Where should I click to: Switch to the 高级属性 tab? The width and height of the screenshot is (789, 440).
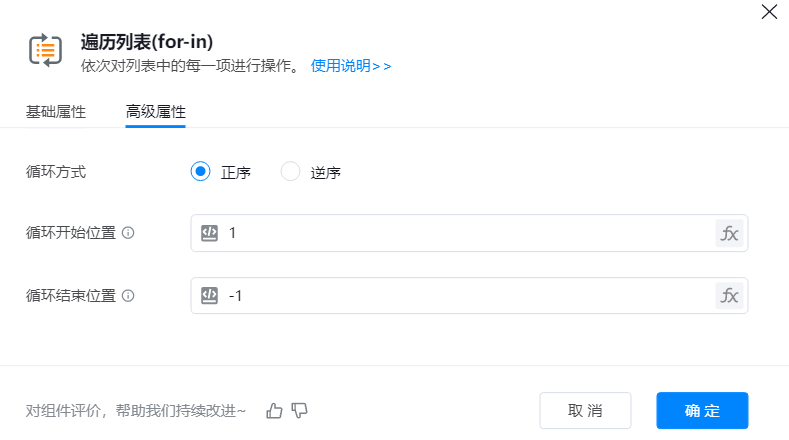(x=155, y=111)
